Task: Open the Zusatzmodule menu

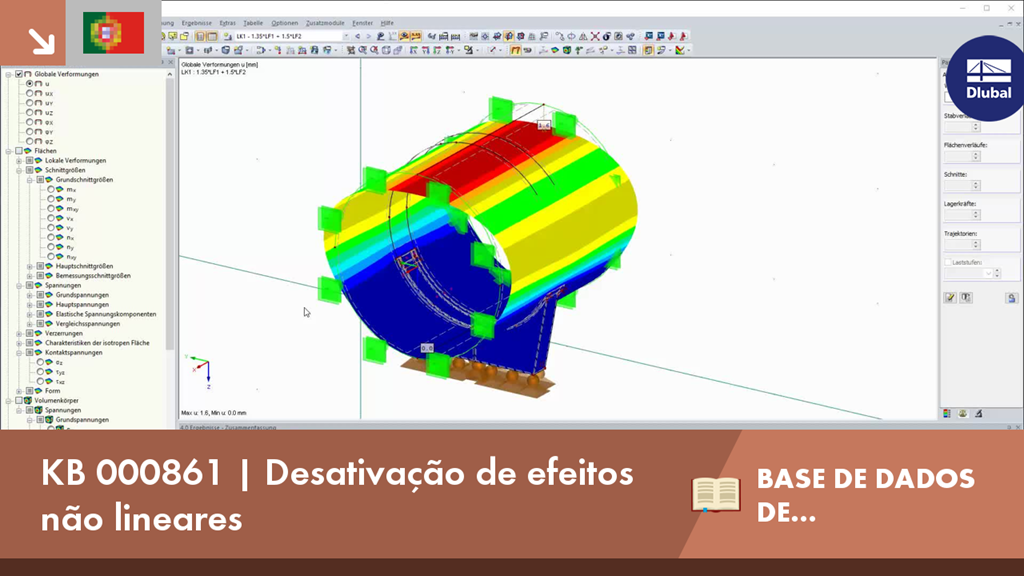Action: coord(325,23)
